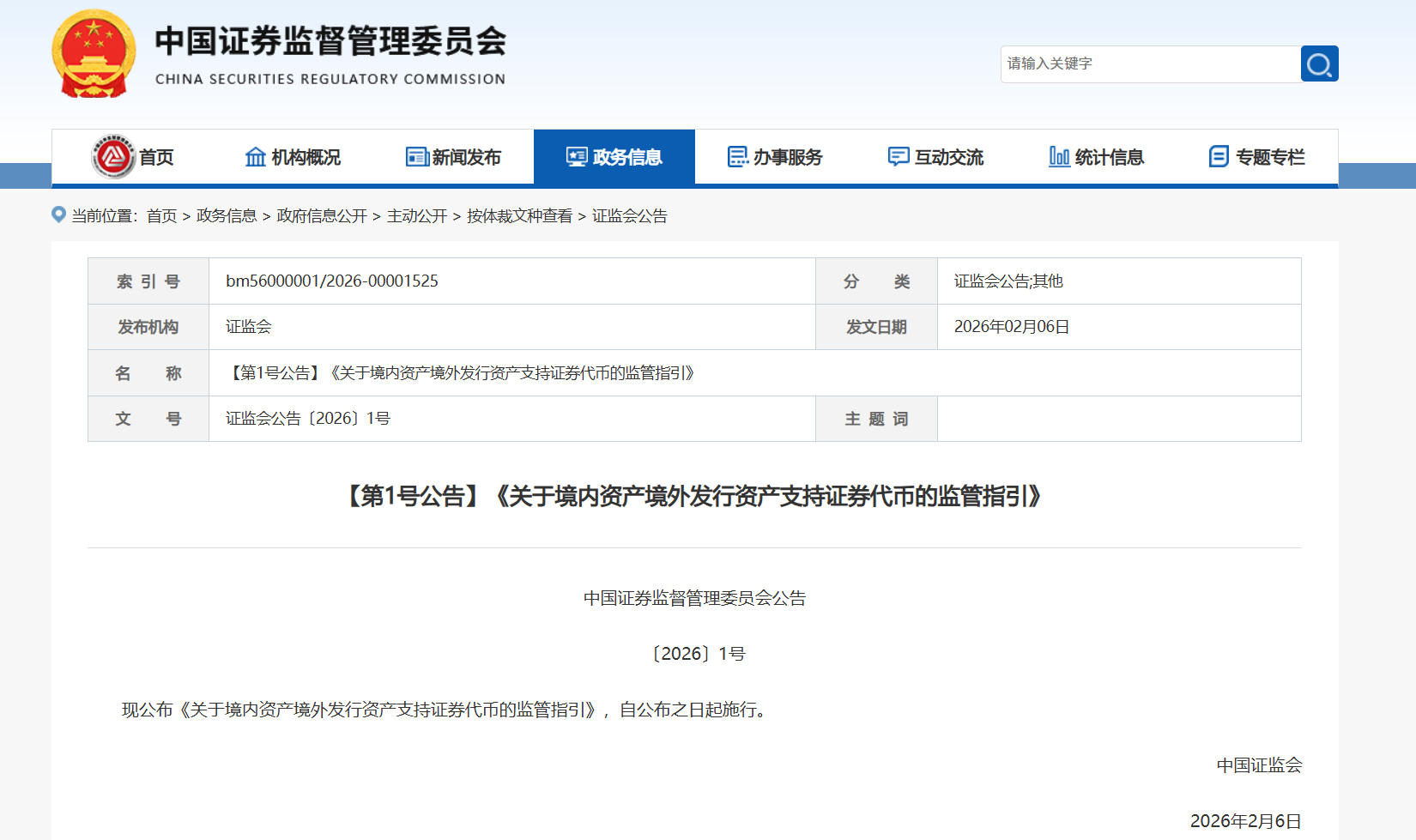Click the 主动公开 breadcrumb link
This screenshot has height=840, width=1416.
click(418, 215)
